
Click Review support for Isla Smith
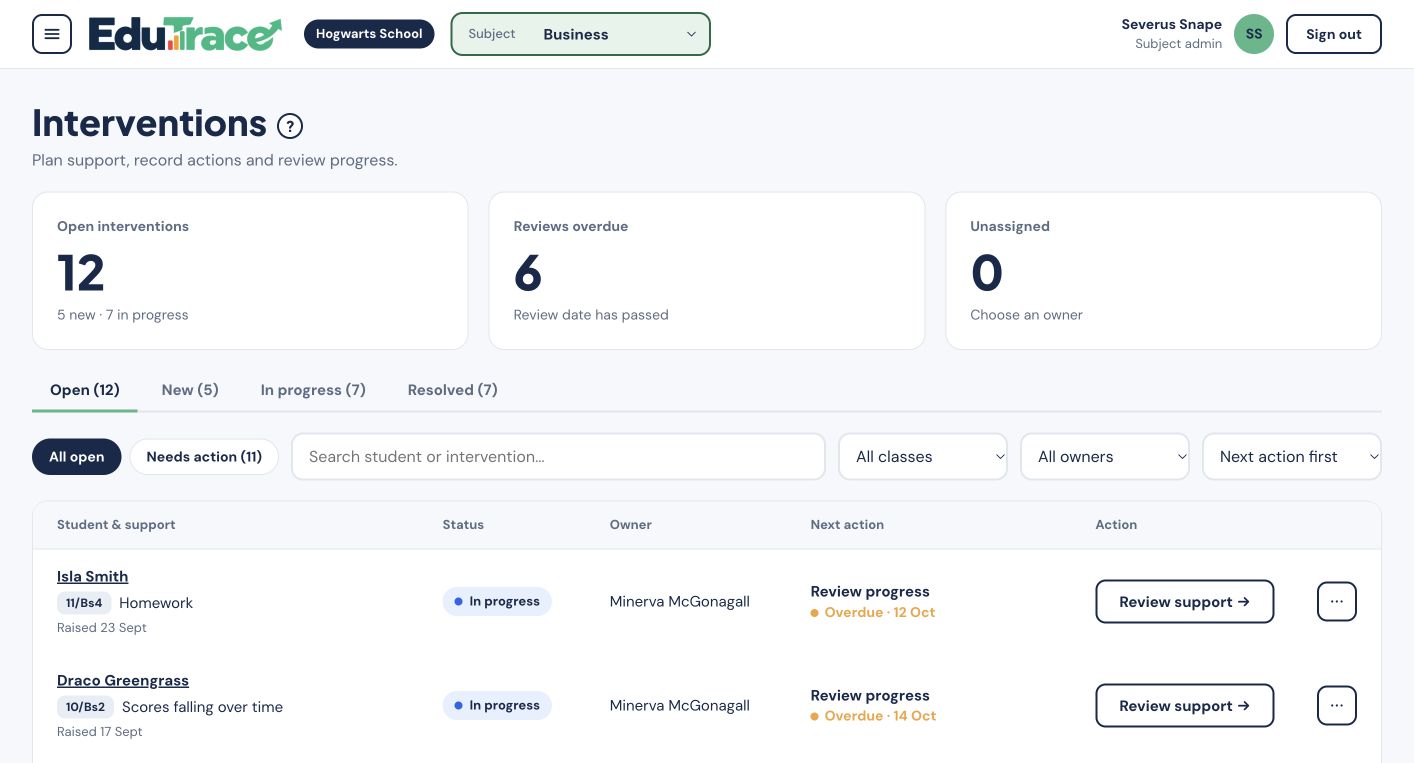[1185, 602]
